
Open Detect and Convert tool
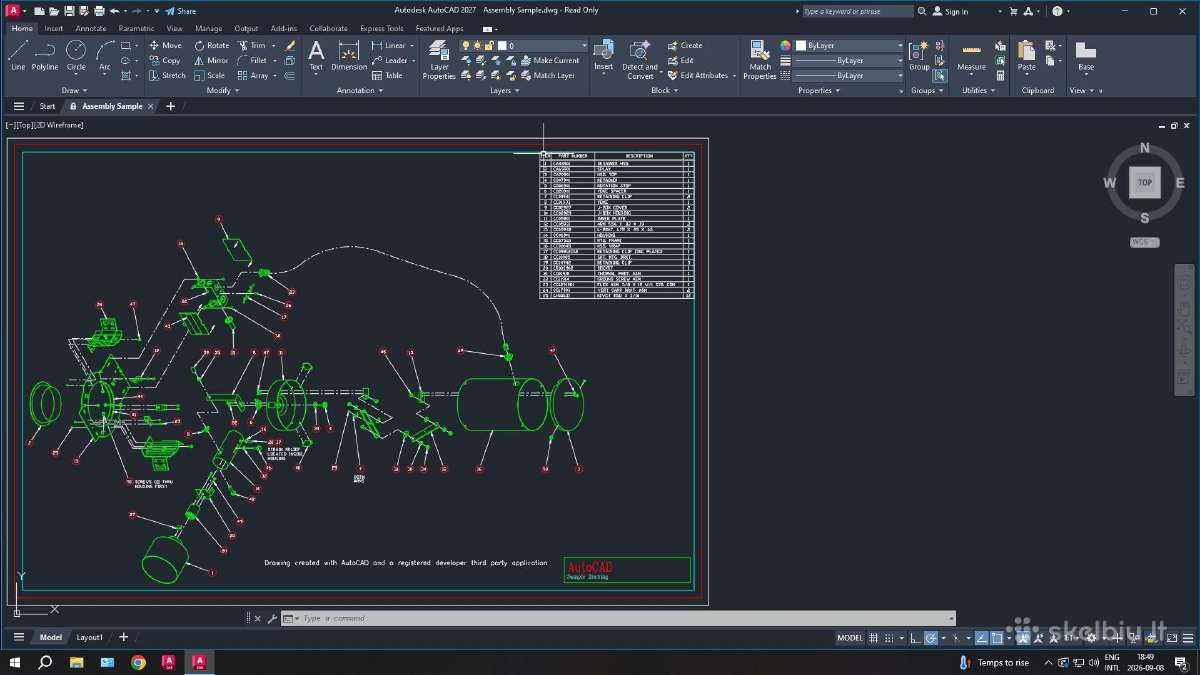(x=640, y=60)
